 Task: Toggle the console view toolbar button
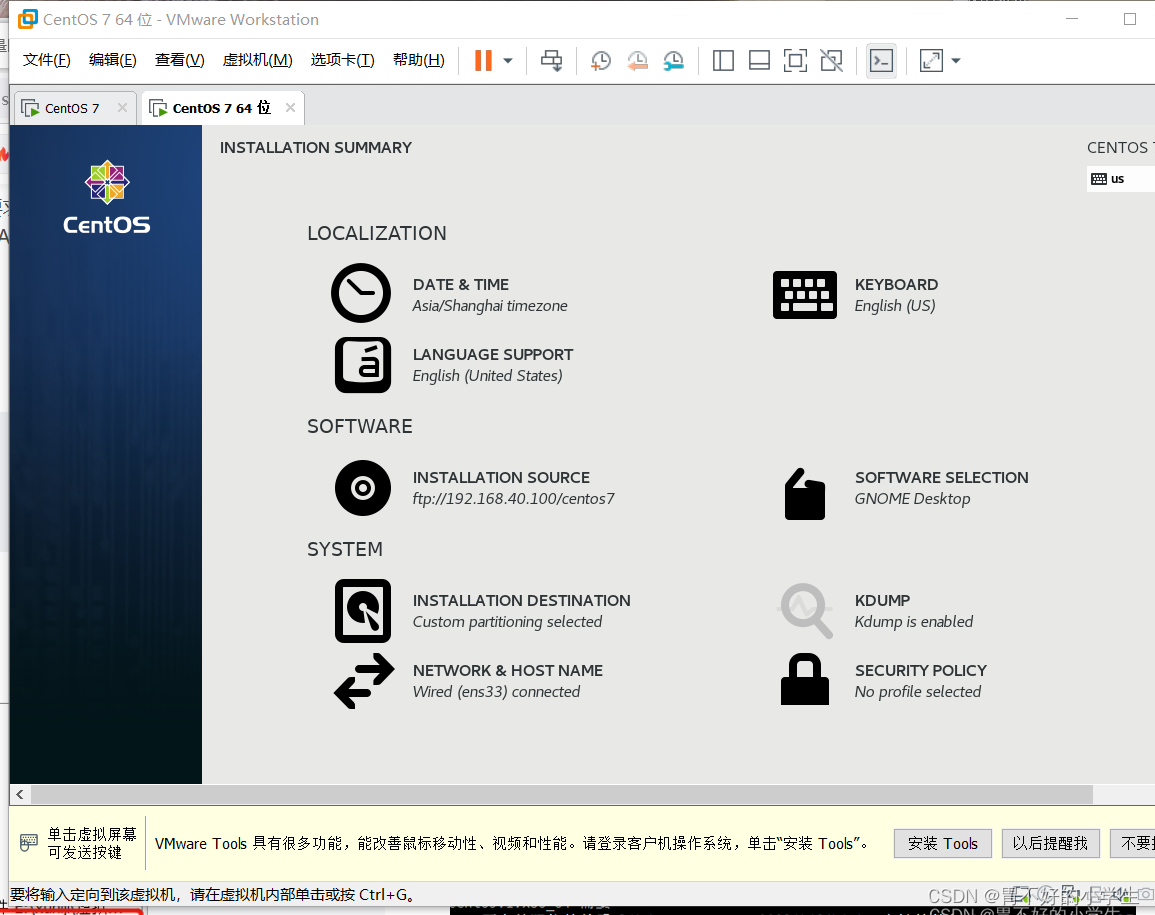tap(880, 61)
